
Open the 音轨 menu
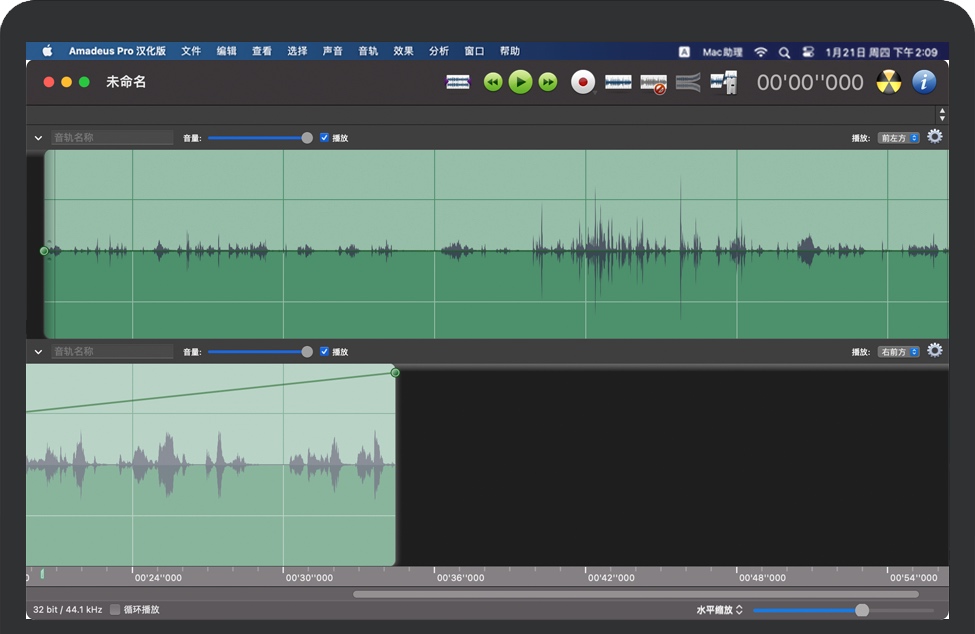pyautogui.click(x=368, y=51)
